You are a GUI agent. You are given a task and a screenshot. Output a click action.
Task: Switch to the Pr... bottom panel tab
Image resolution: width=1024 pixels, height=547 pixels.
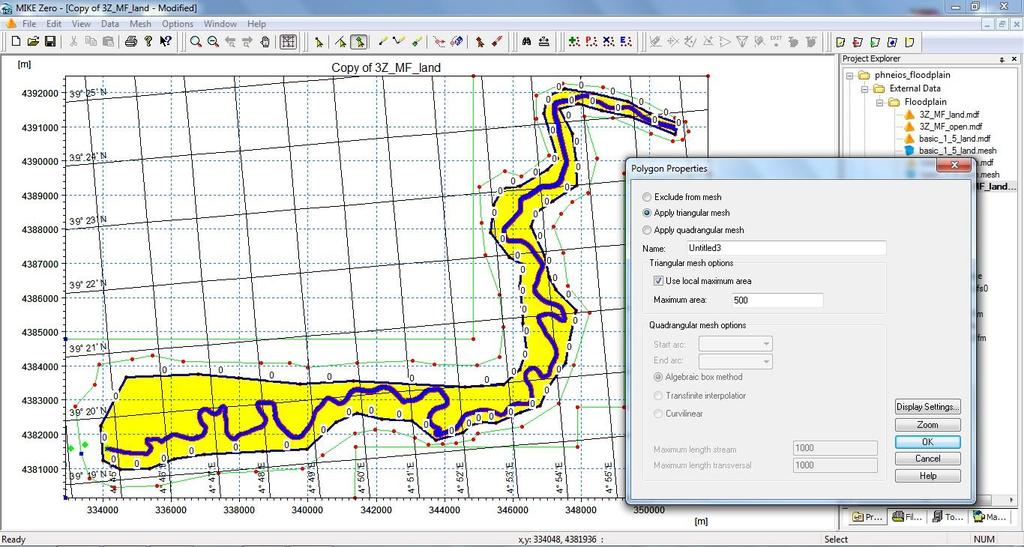click(x=867, y=516)
